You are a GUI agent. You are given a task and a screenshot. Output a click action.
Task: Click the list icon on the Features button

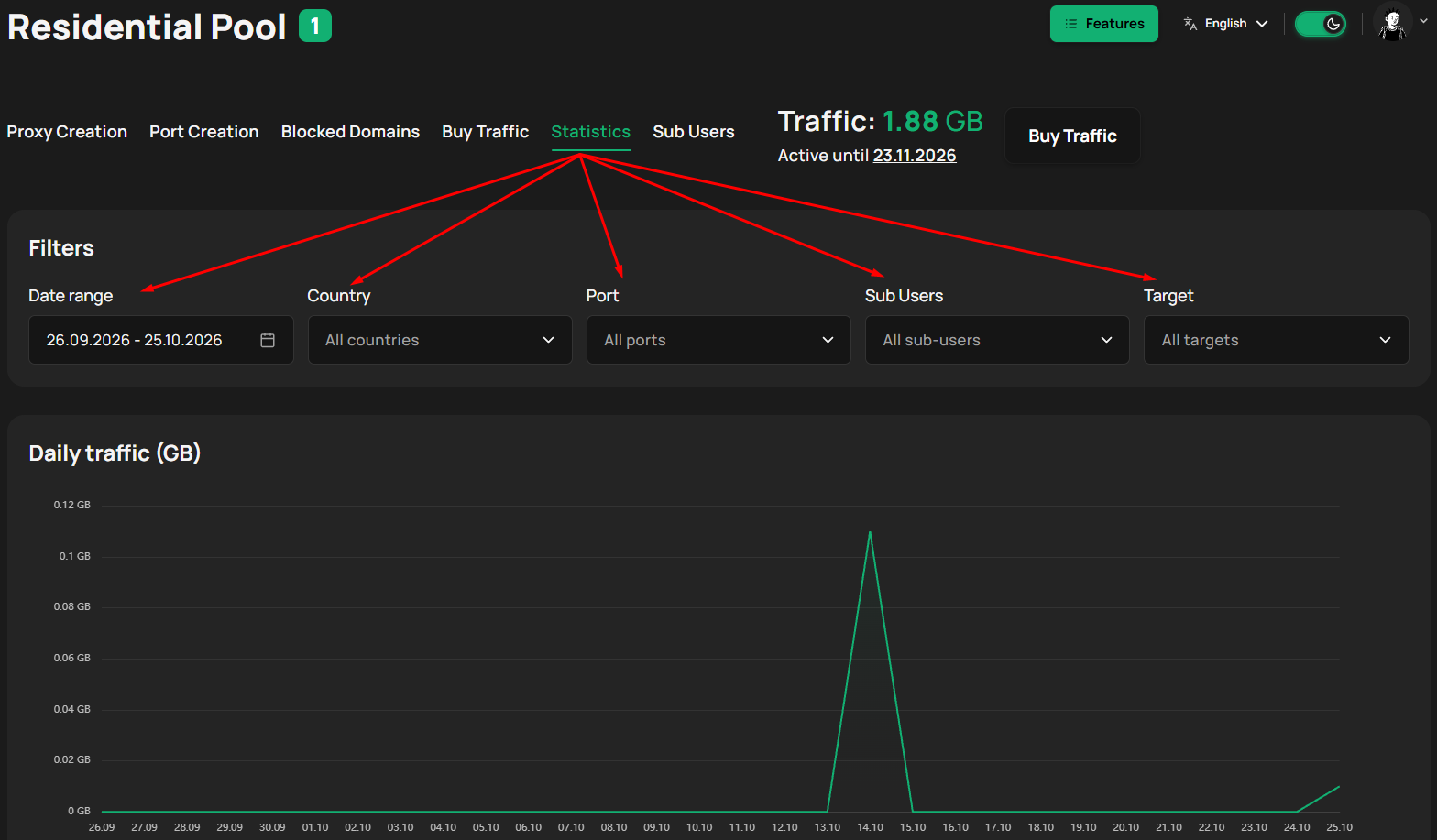[x=1070, y=24]
